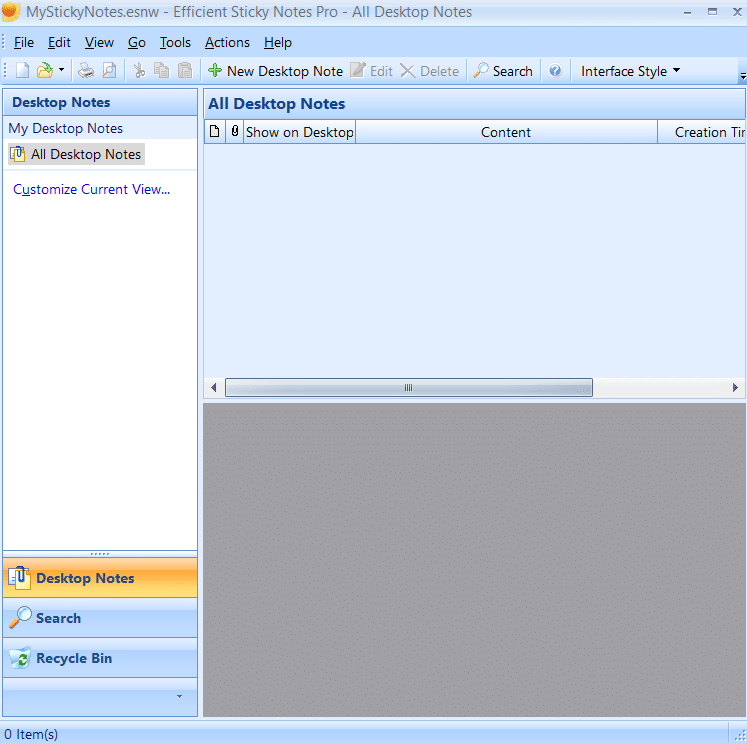The width and height of the screenshot is (747, 743).
Task: Click the Help question mark icon
Action: (x=555, y=71)
